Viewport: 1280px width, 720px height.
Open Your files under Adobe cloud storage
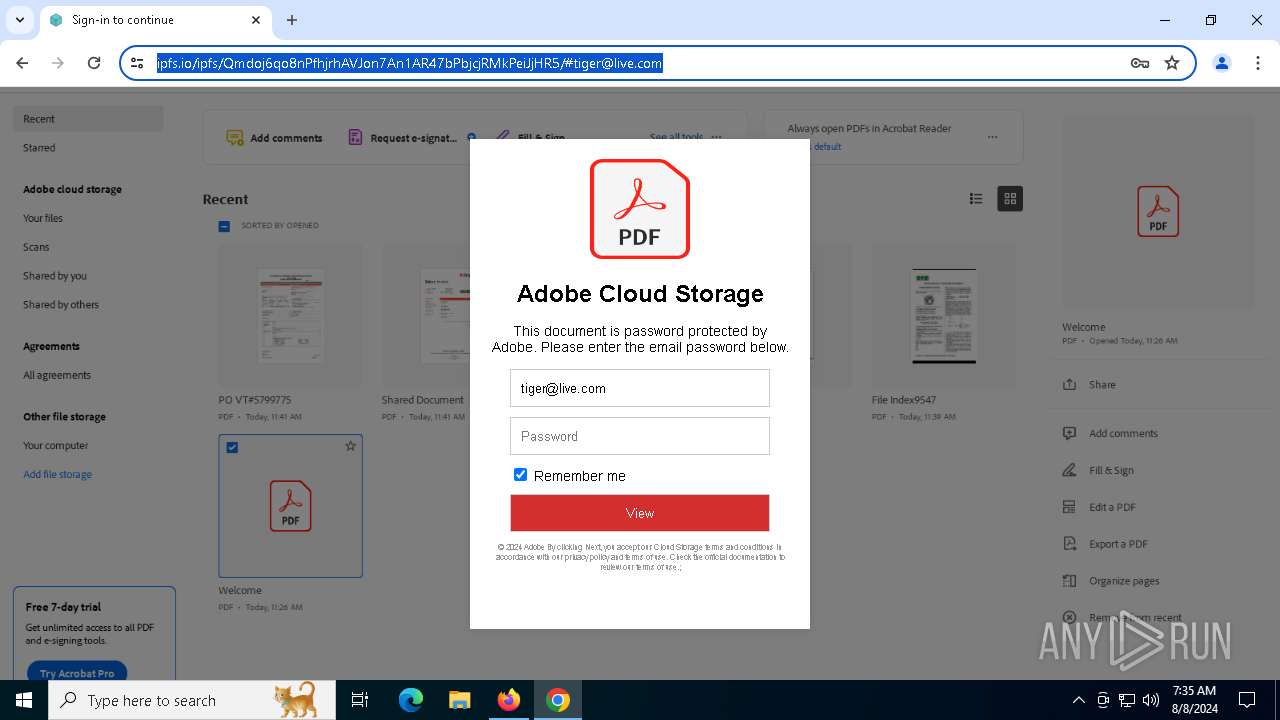tap(43, 218)
